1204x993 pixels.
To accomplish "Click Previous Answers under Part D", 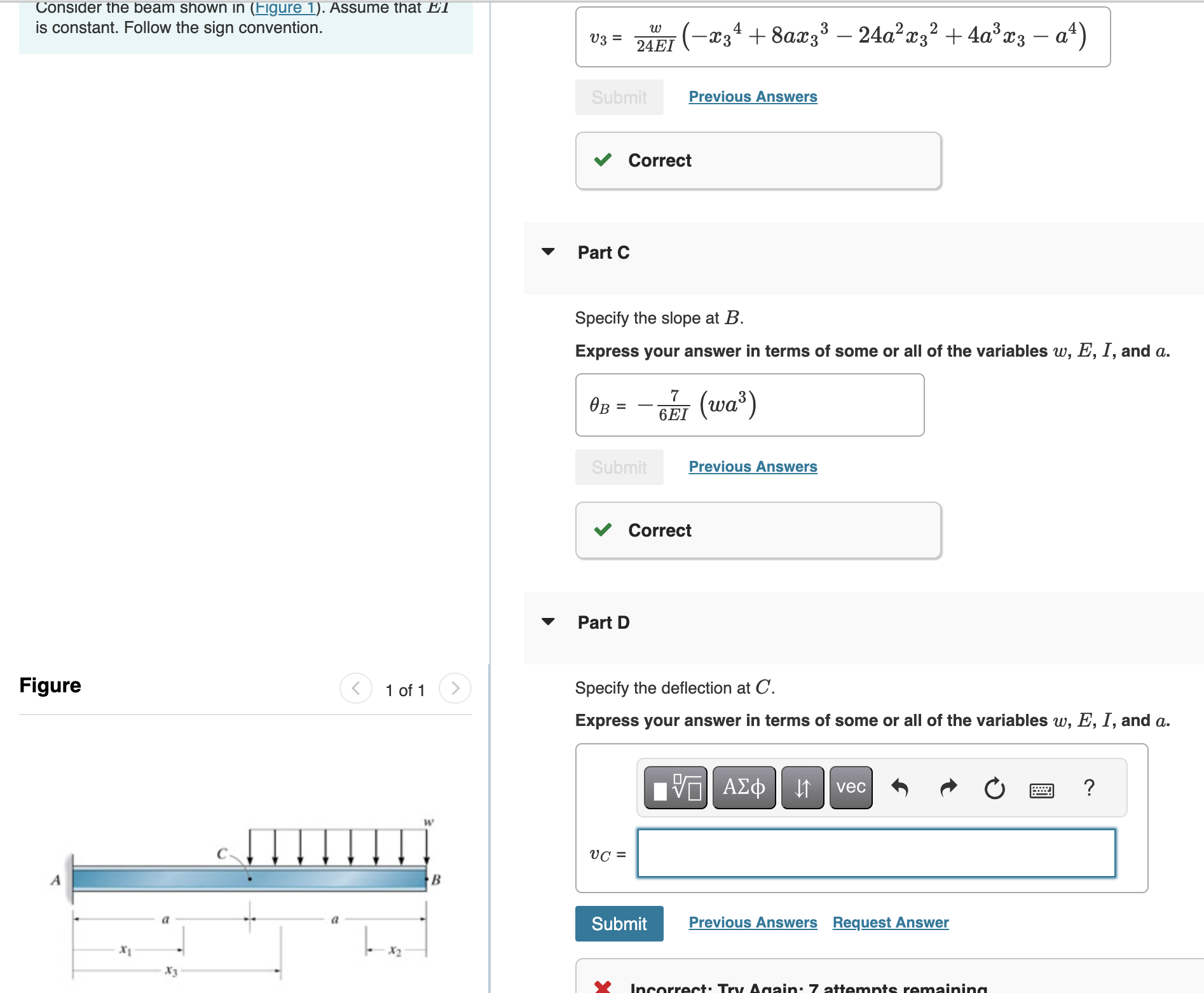I will click(752, 922).
